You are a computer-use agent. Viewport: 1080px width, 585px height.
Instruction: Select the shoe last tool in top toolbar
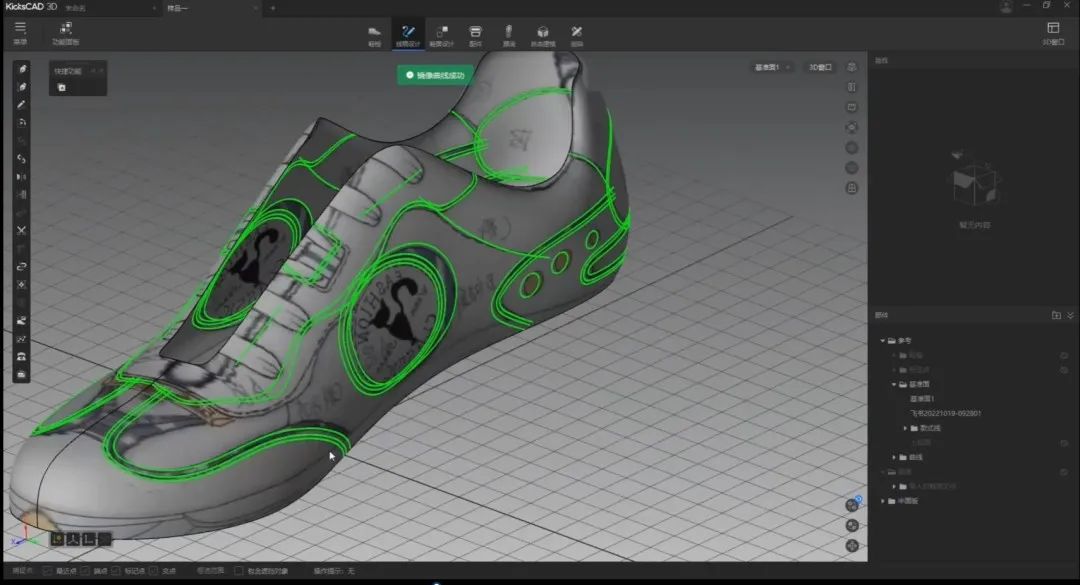[x=375, y=32]
